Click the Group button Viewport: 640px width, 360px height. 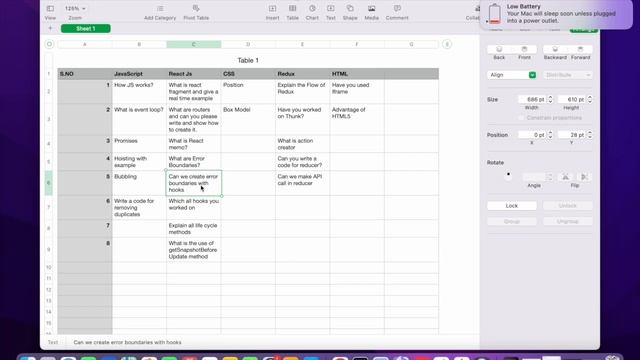pyautogui.click(x=512, y=221)
